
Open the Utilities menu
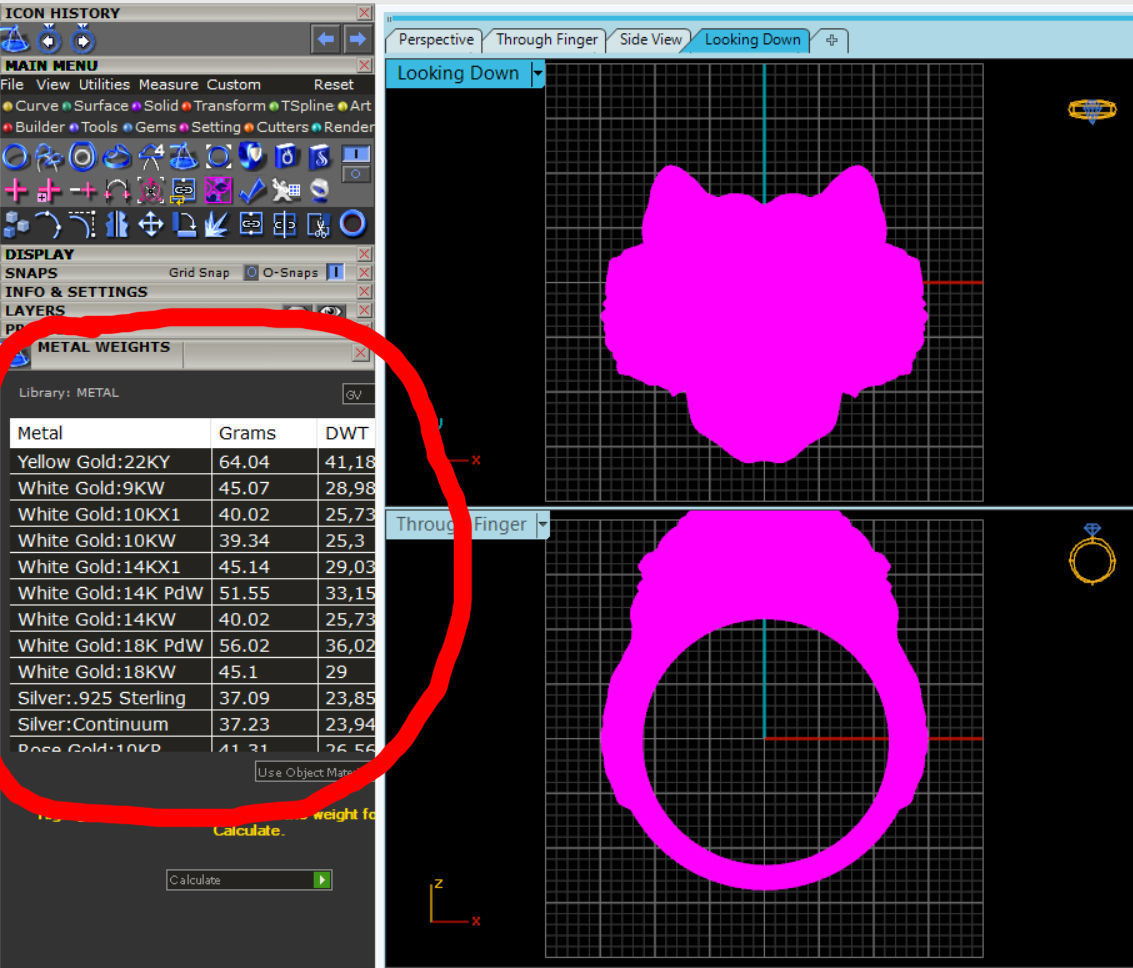pyautogui.click(x=104, y=85)
